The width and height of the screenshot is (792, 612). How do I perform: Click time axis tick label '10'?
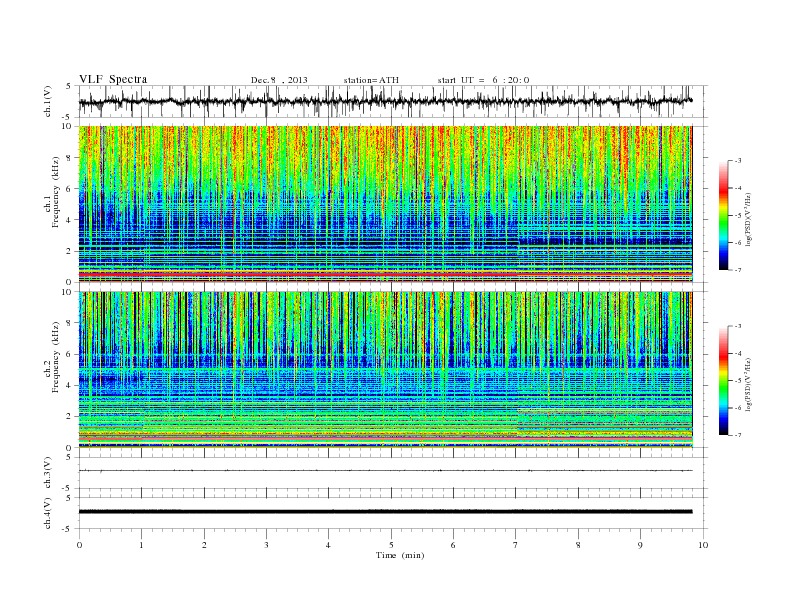coord(703,545)
